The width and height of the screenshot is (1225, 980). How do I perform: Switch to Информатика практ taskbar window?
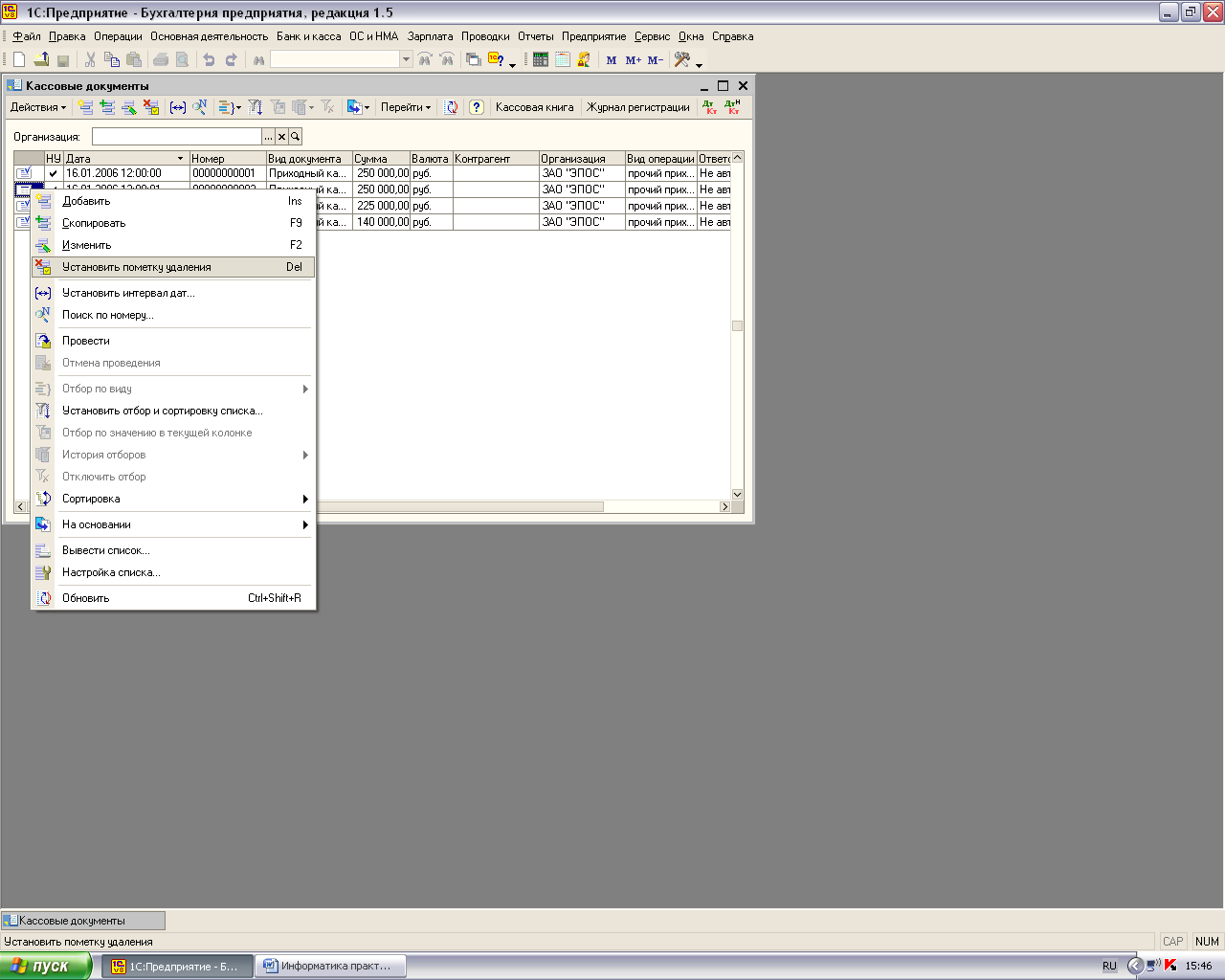tap(331, 966)
